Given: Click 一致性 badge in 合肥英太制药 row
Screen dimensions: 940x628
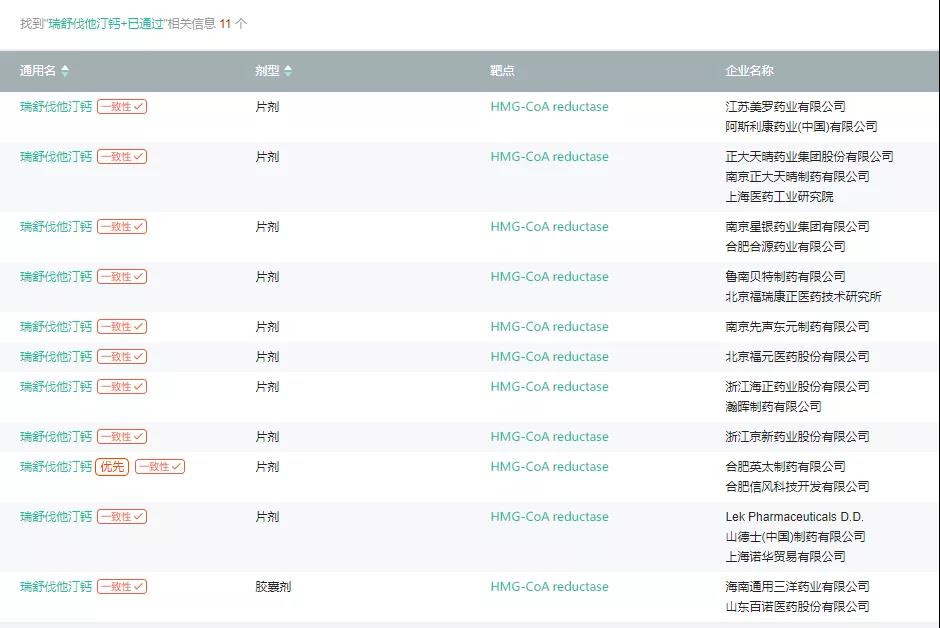Looking at the screenshot, I should (x=160, y=467).
